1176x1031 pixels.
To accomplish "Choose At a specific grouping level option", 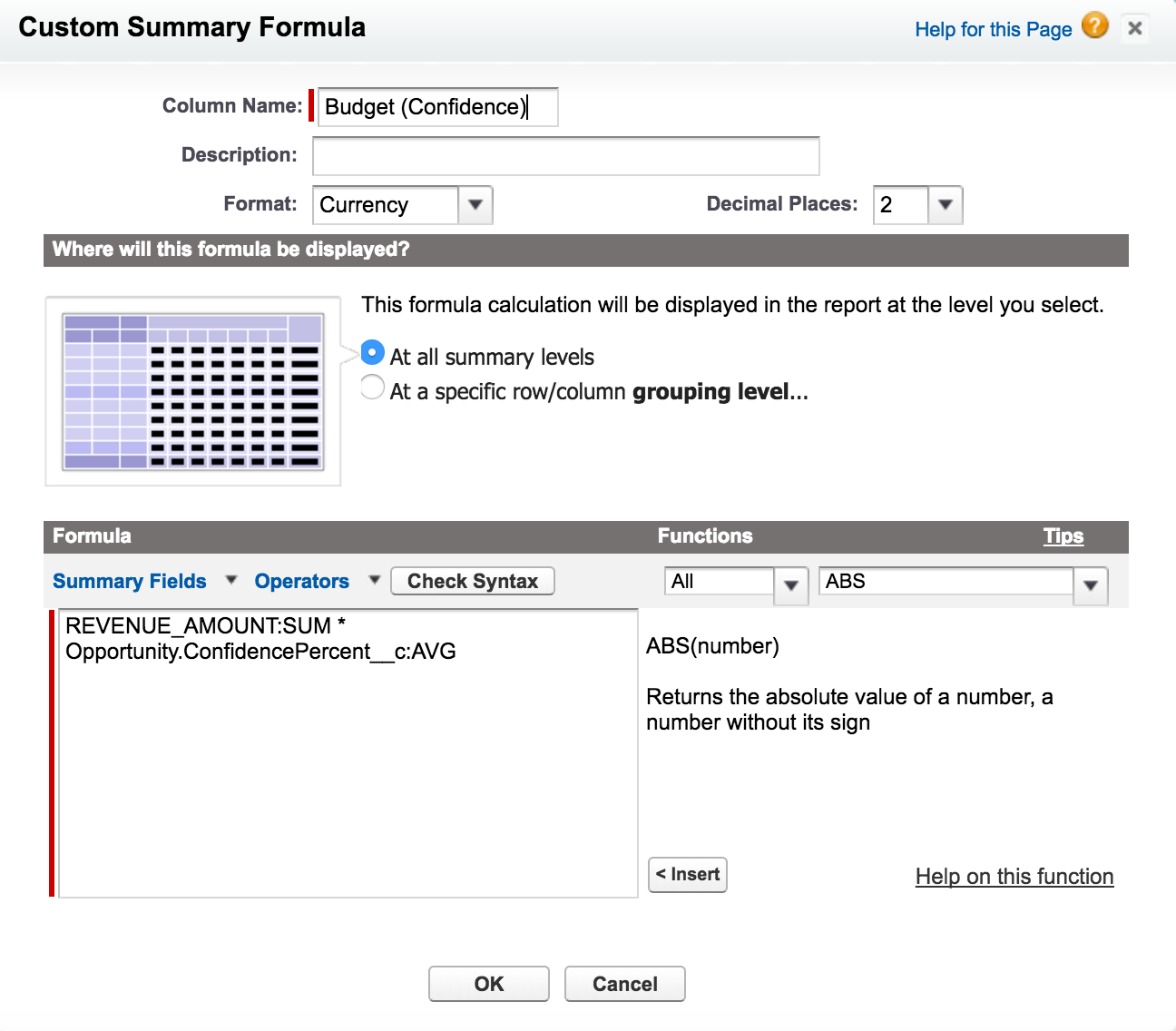I will point(373,388).
